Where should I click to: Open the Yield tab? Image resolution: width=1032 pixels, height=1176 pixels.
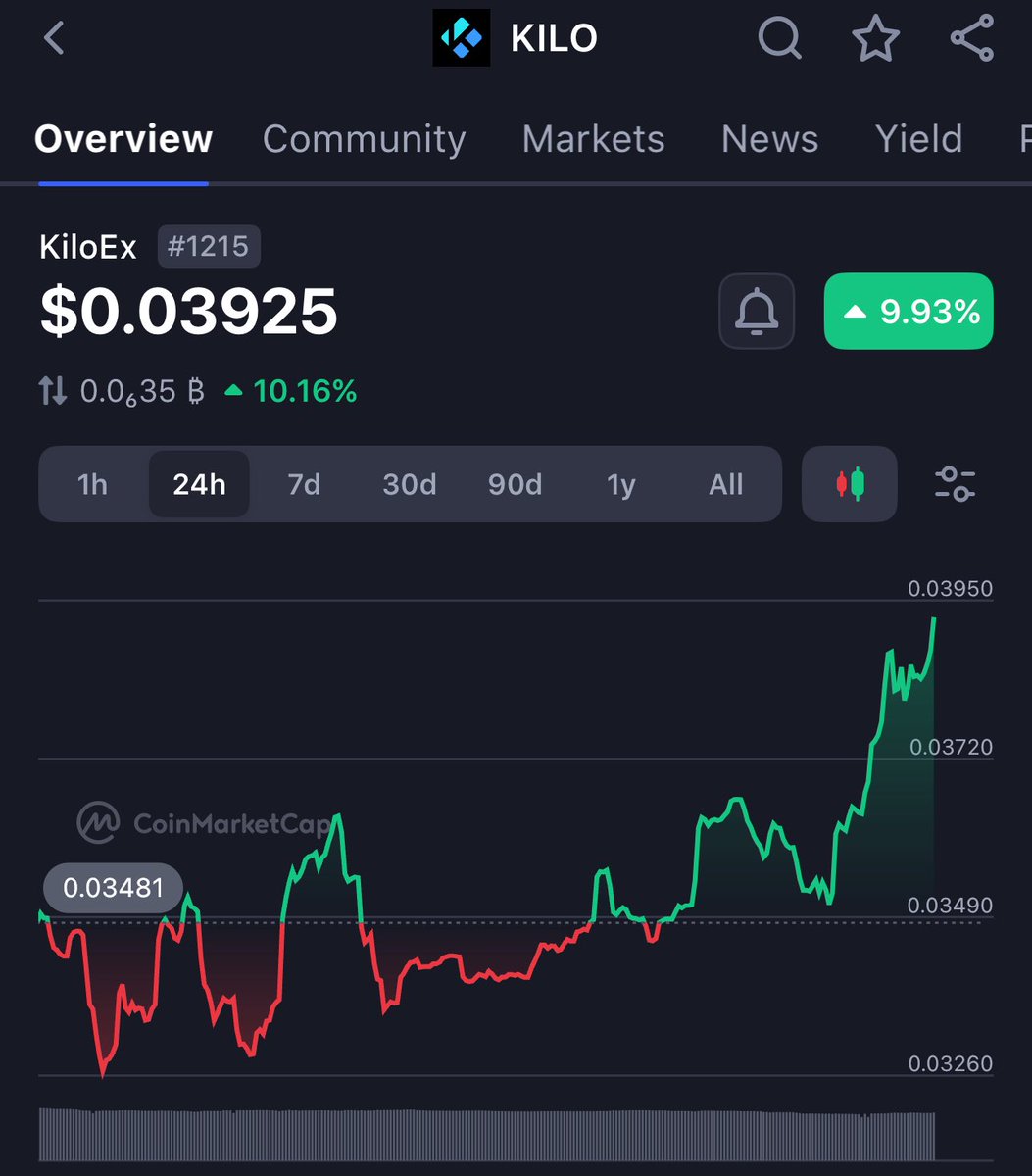(x=918, y=139)
